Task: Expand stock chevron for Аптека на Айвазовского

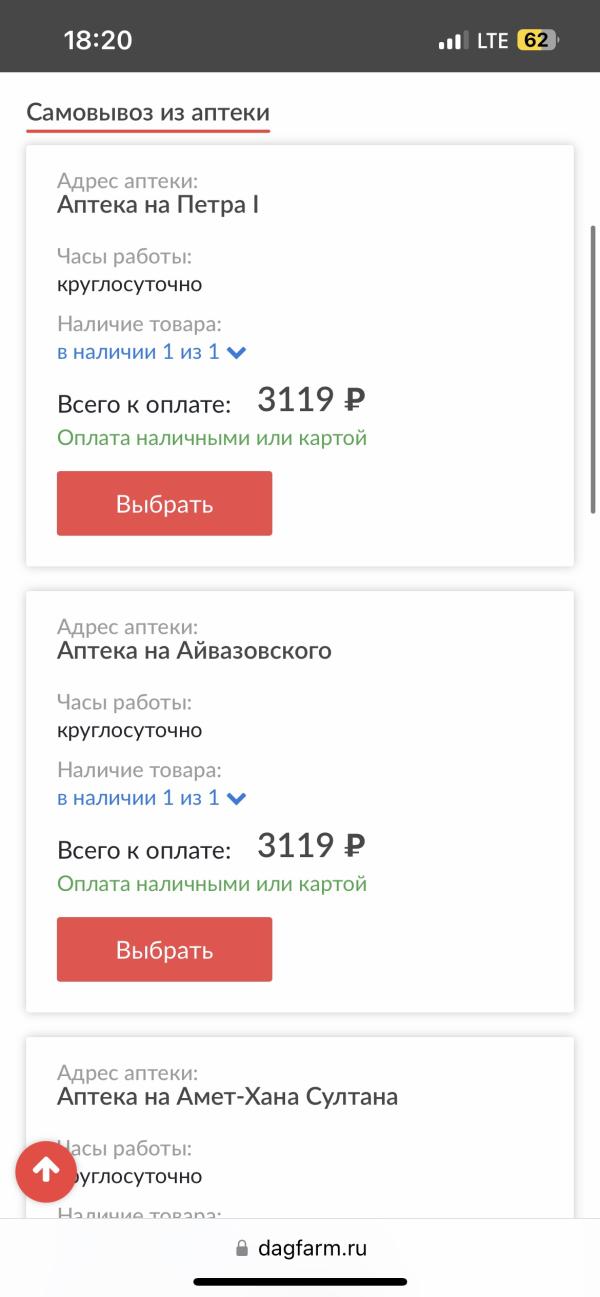Action: (237, 798)
